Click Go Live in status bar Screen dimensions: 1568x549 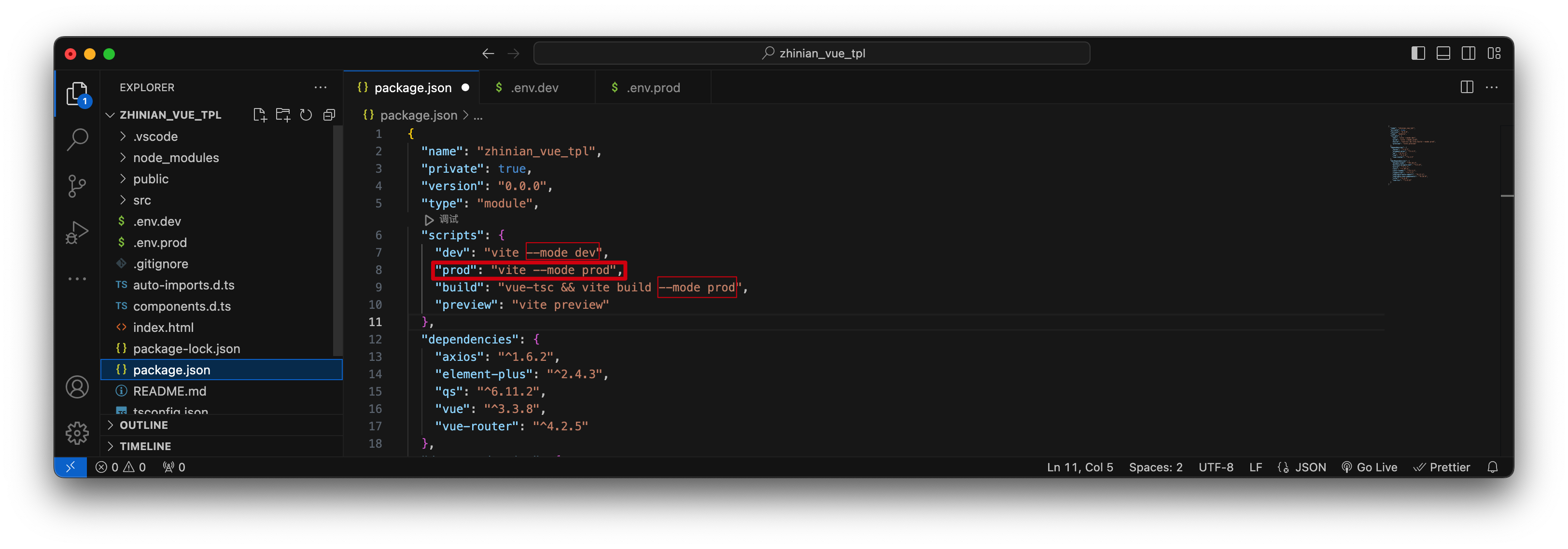click(1370, 467)
